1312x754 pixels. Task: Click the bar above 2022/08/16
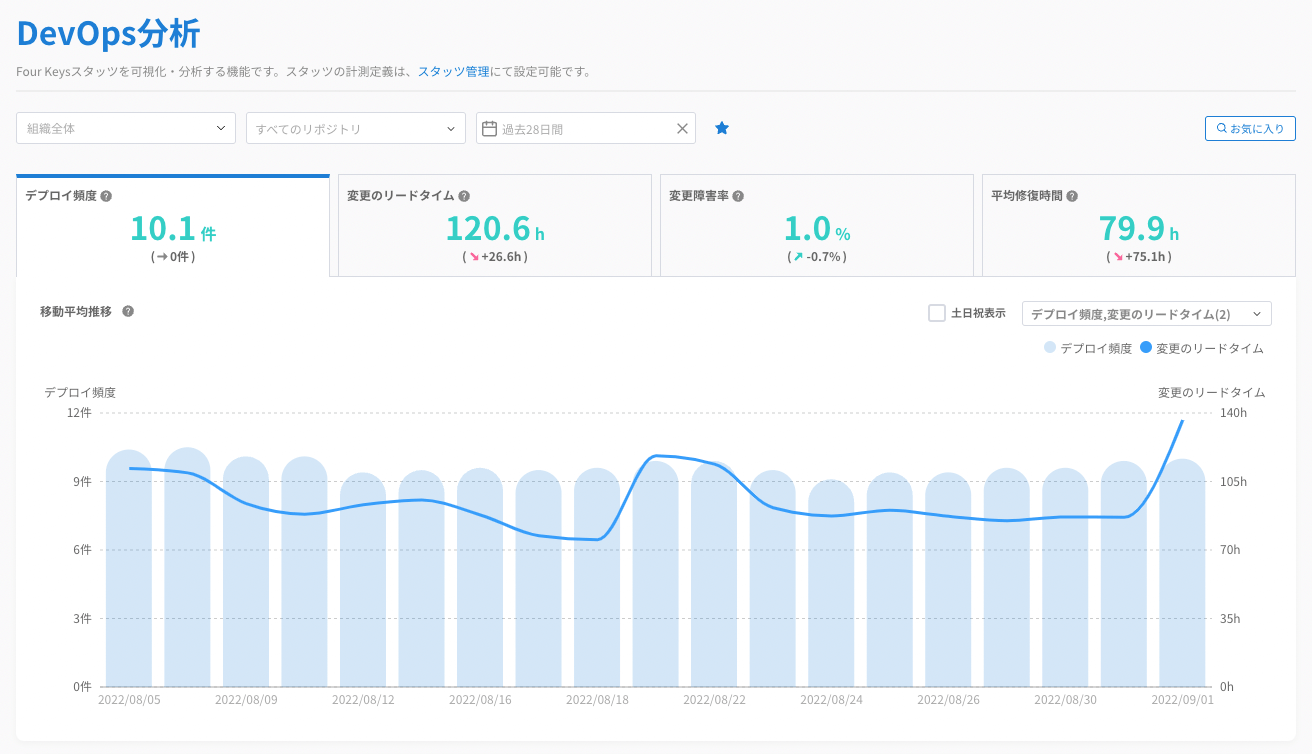[480, 577]
